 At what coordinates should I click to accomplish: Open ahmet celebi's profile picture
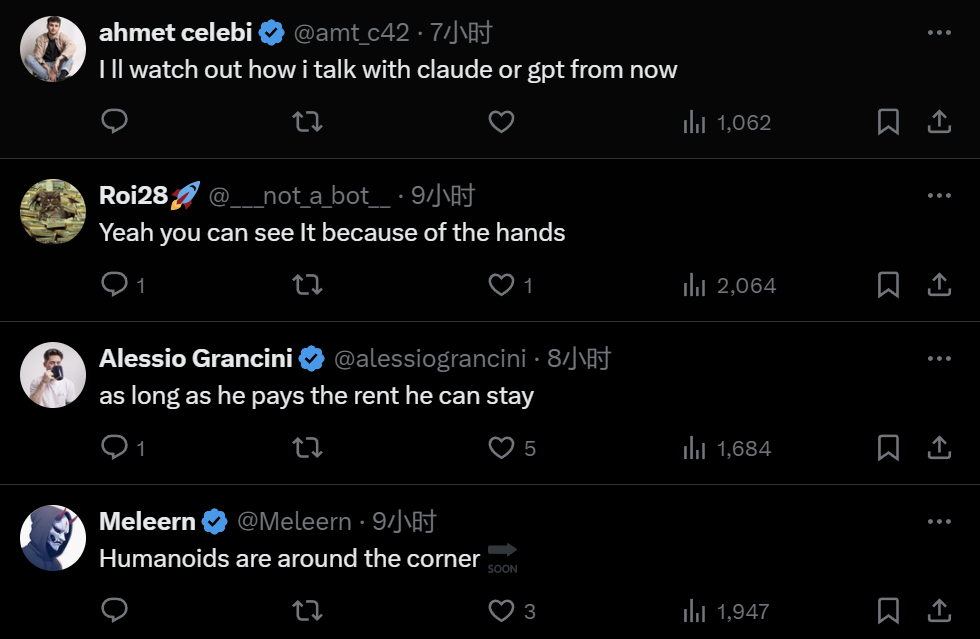[x=53, y=49]
